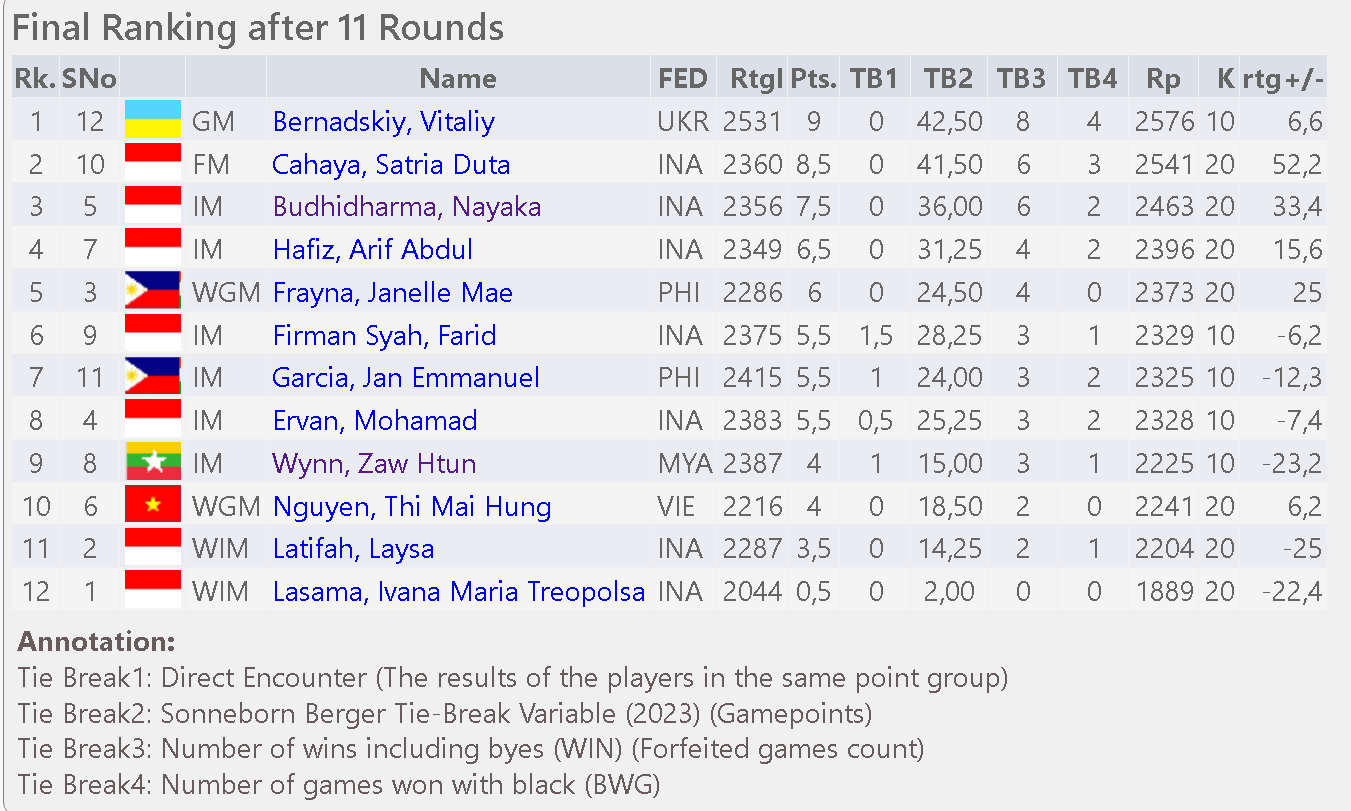The width and height of the screenshot is (1351, 811).
Task: Open Hafiz, Arif Abdul player link
Action: 373,250
